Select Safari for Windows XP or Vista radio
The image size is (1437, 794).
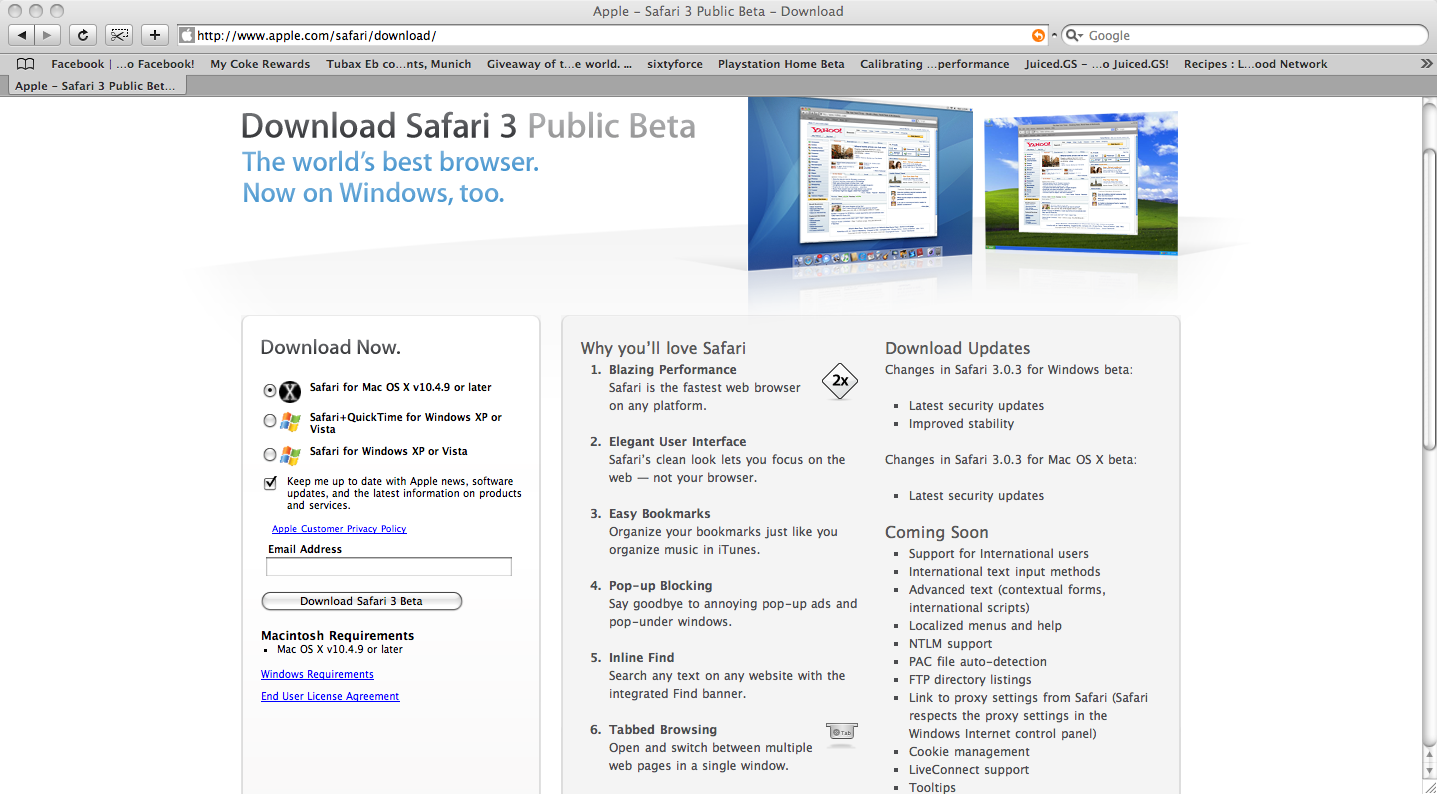pos(270,454)
